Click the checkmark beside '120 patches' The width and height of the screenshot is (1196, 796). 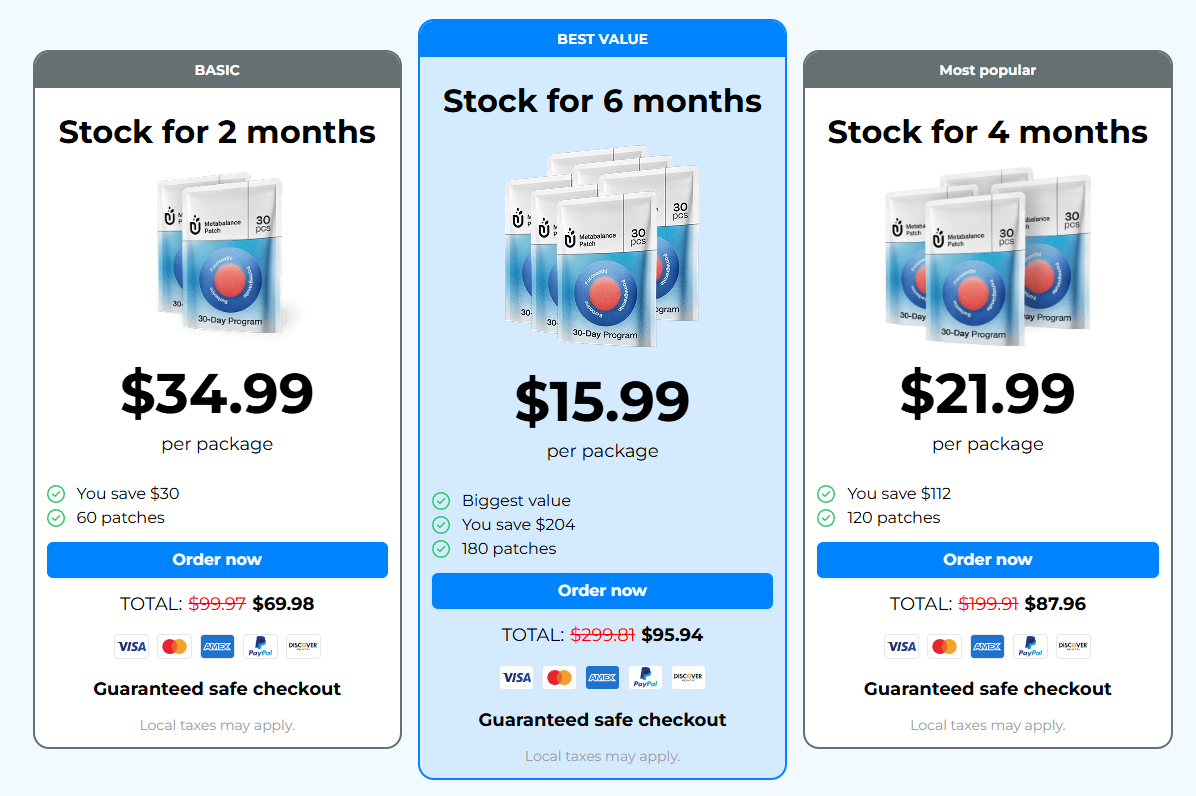coord(826,518)
